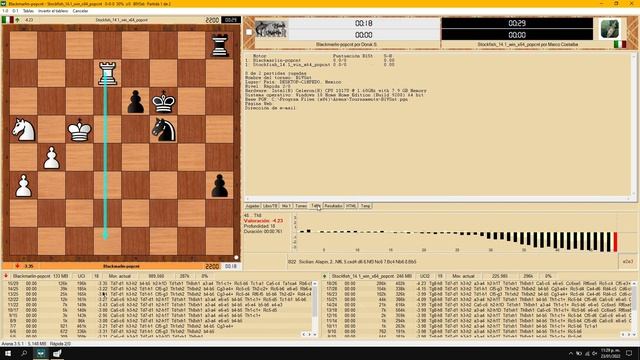
Task: Click the Cancelar menu item
Action: (x=80, y=11)
